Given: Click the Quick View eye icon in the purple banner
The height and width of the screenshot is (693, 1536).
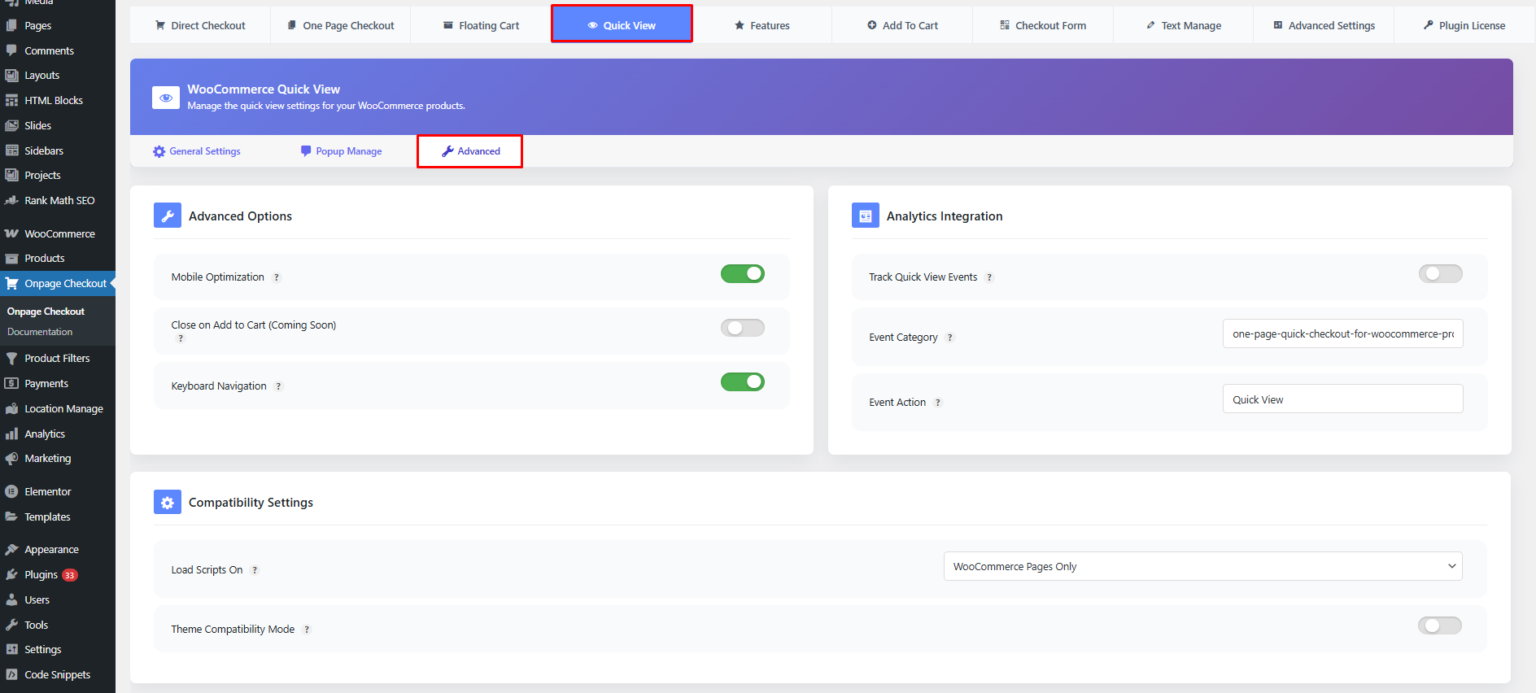Looking at the screenshot, I should pos(166,97).
